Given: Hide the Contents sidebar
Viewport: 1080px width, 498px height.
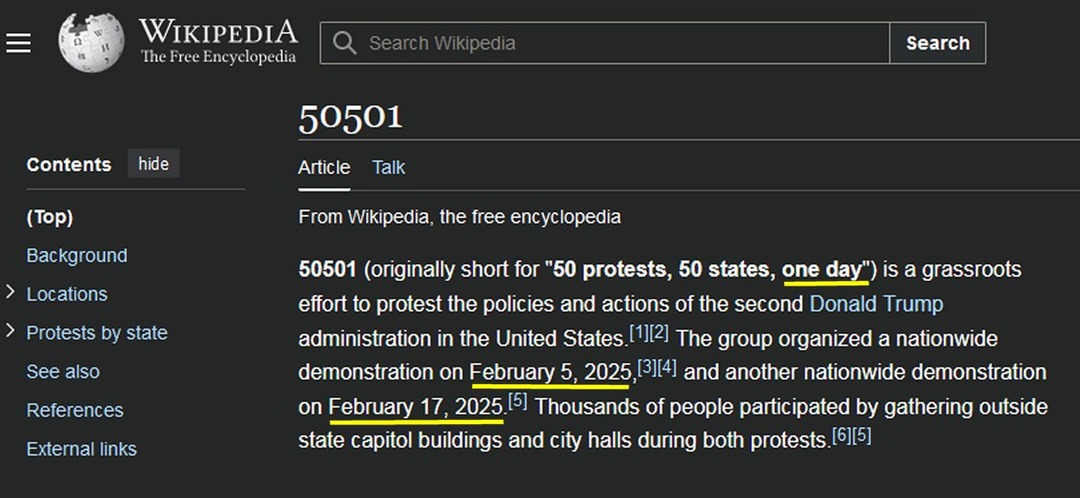Looking at the screenshot, I should point(154,164).
